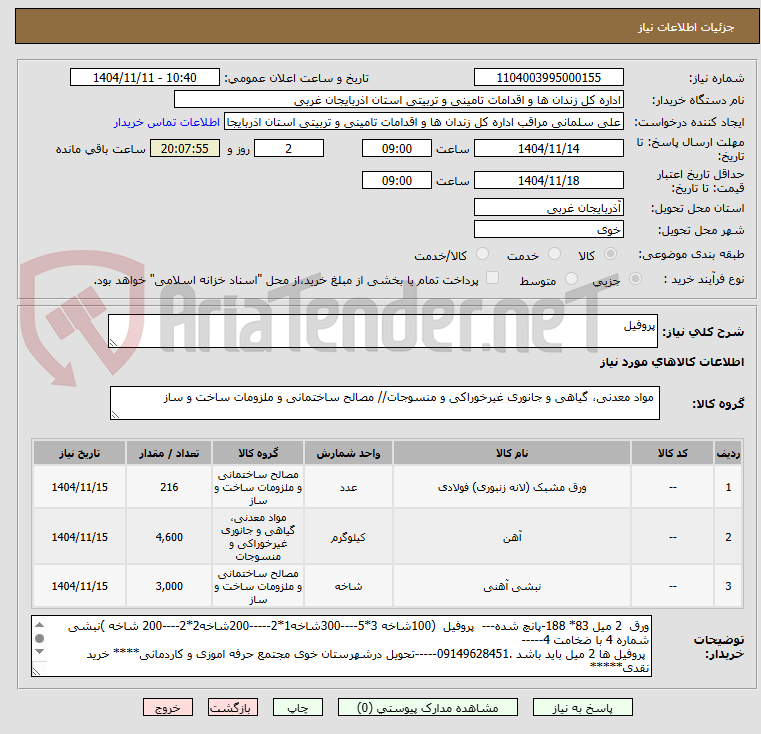Click the scroll down arrow in buyer notes
The height and width of the screenshot is (734, 761).
[40, 651]
